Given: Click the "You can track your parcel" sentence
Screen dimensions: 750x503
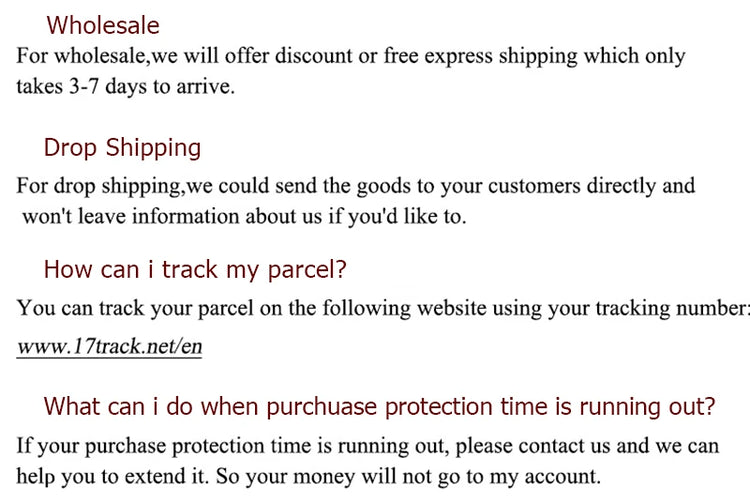Looking at the screenshot, I should click(380, 308).
